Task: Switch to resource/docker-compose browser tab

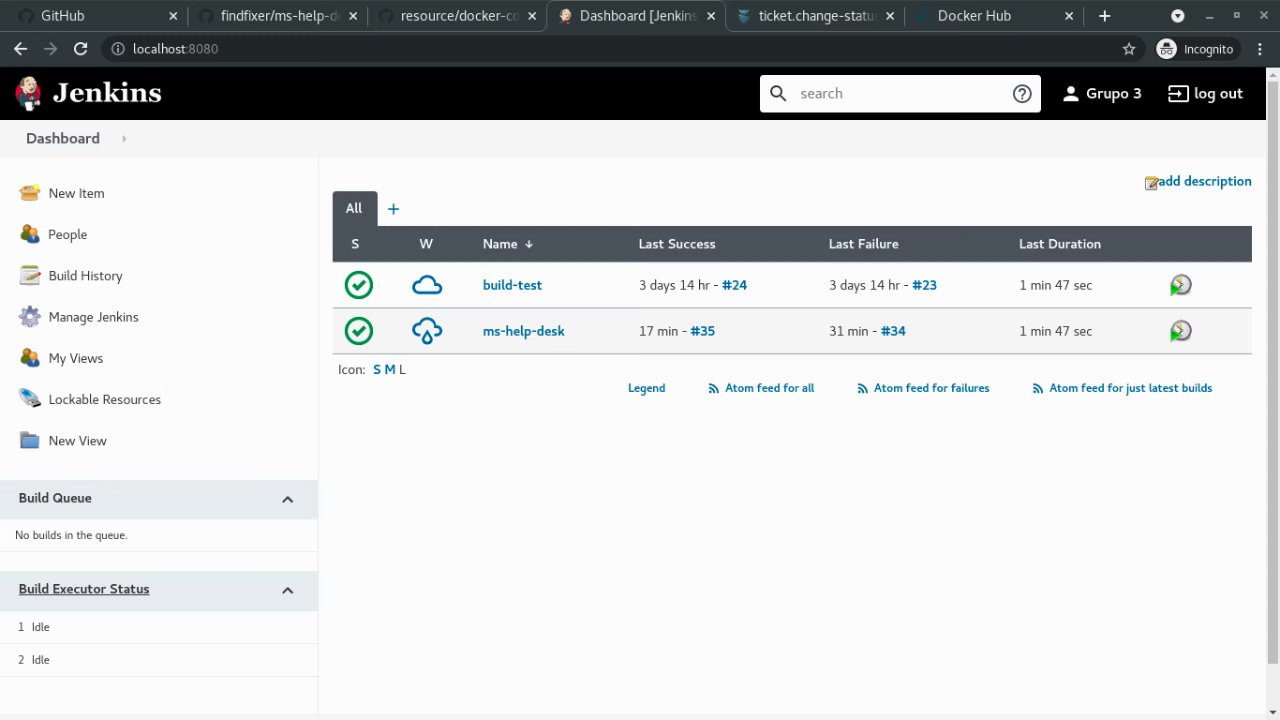Action: click(x=457, y=16)
